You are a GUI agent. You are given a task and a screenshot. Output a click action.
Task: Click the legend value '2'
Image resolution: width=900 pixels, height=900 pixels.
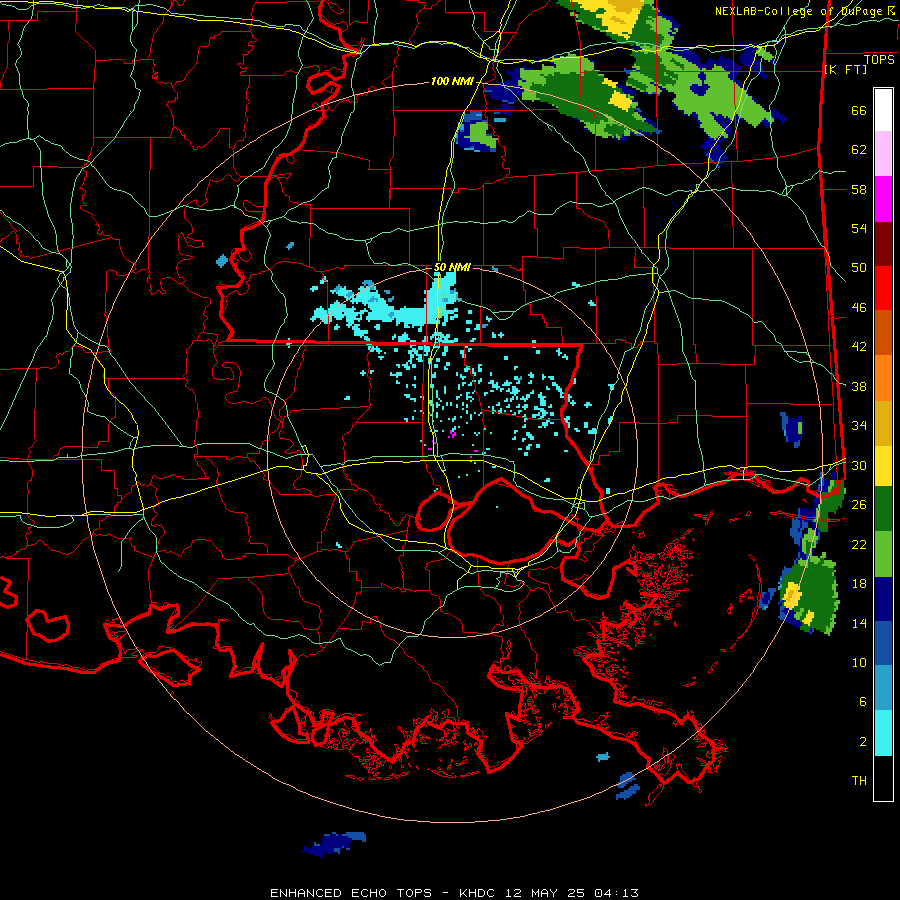[863, 742]
